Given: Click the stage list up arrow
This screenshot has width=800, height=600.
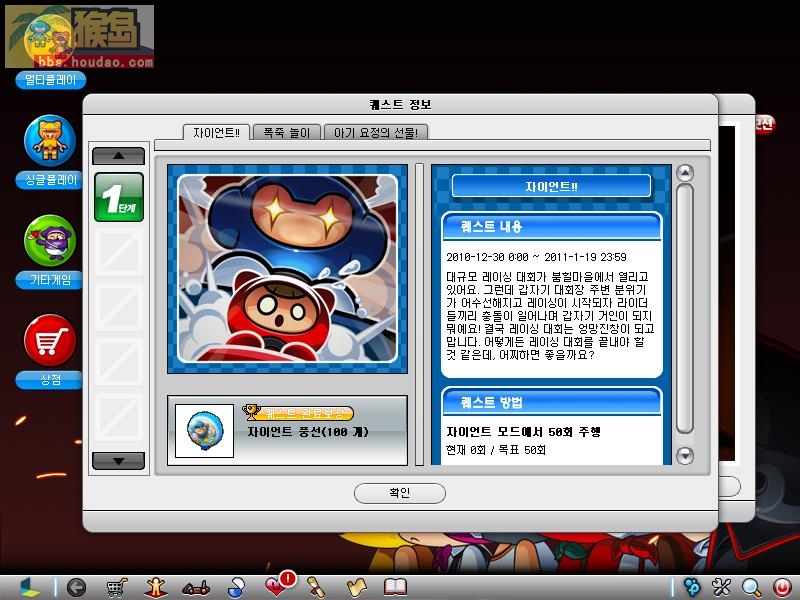Looking at the screenshot, I should (x=118, y=156).
